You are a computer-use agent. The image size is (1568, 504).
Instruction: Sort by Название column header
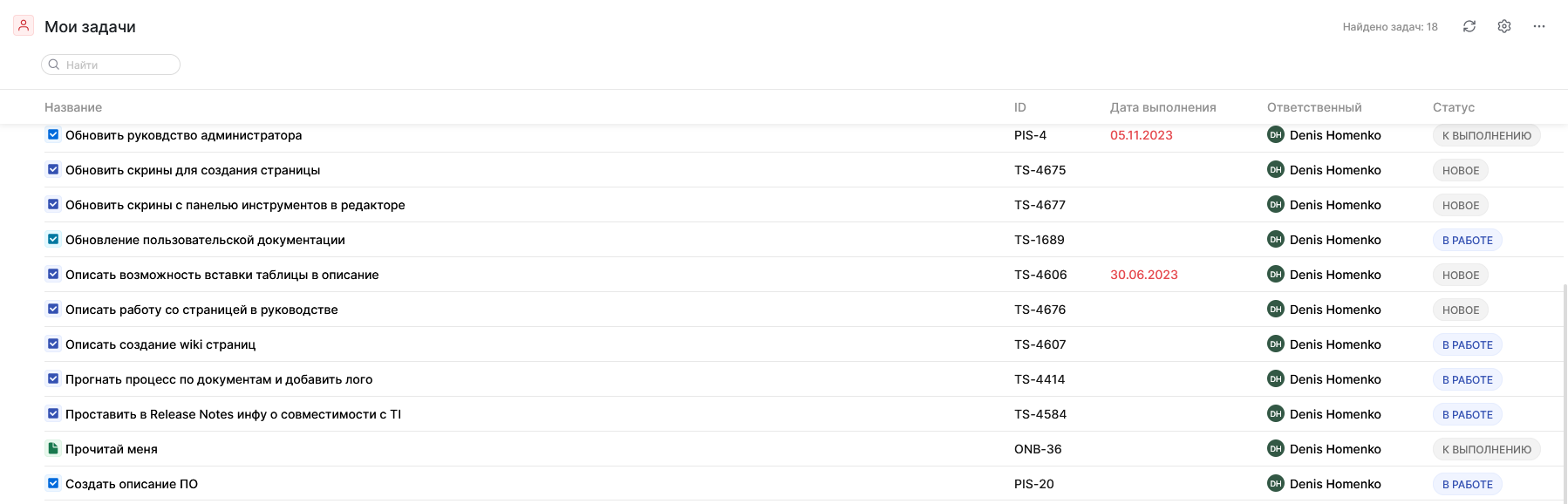point(73,107)
